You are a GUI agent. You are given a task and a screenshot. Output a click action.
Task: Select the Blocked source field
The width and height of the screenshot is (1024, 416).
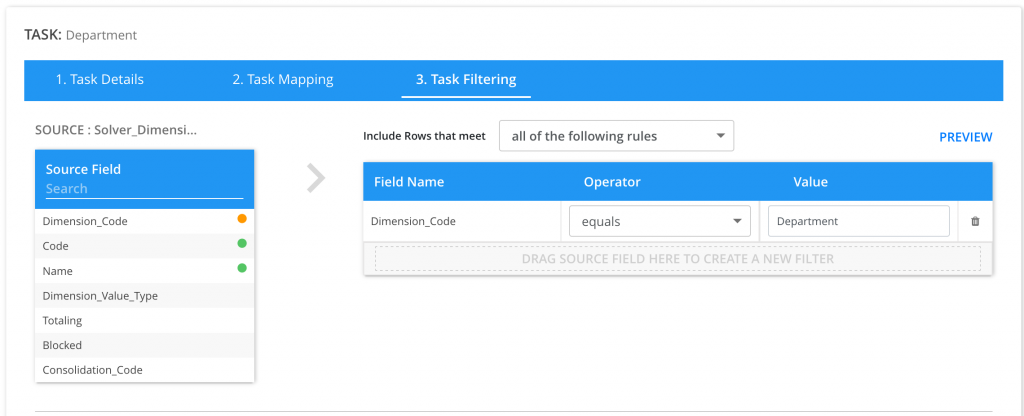click(x=62, y=345)
